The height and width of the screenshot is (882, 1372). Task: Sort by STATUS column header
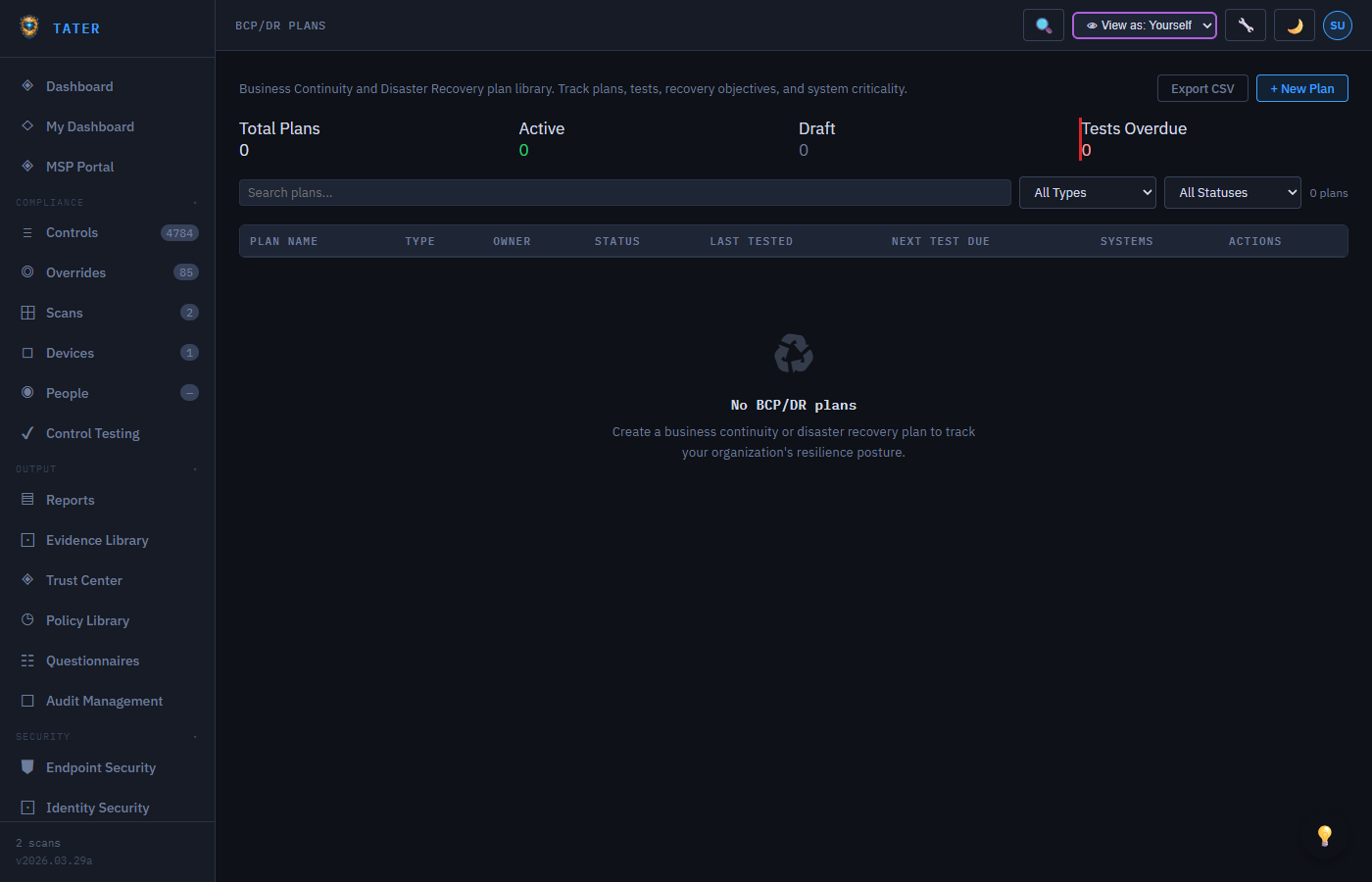point(617,241)
